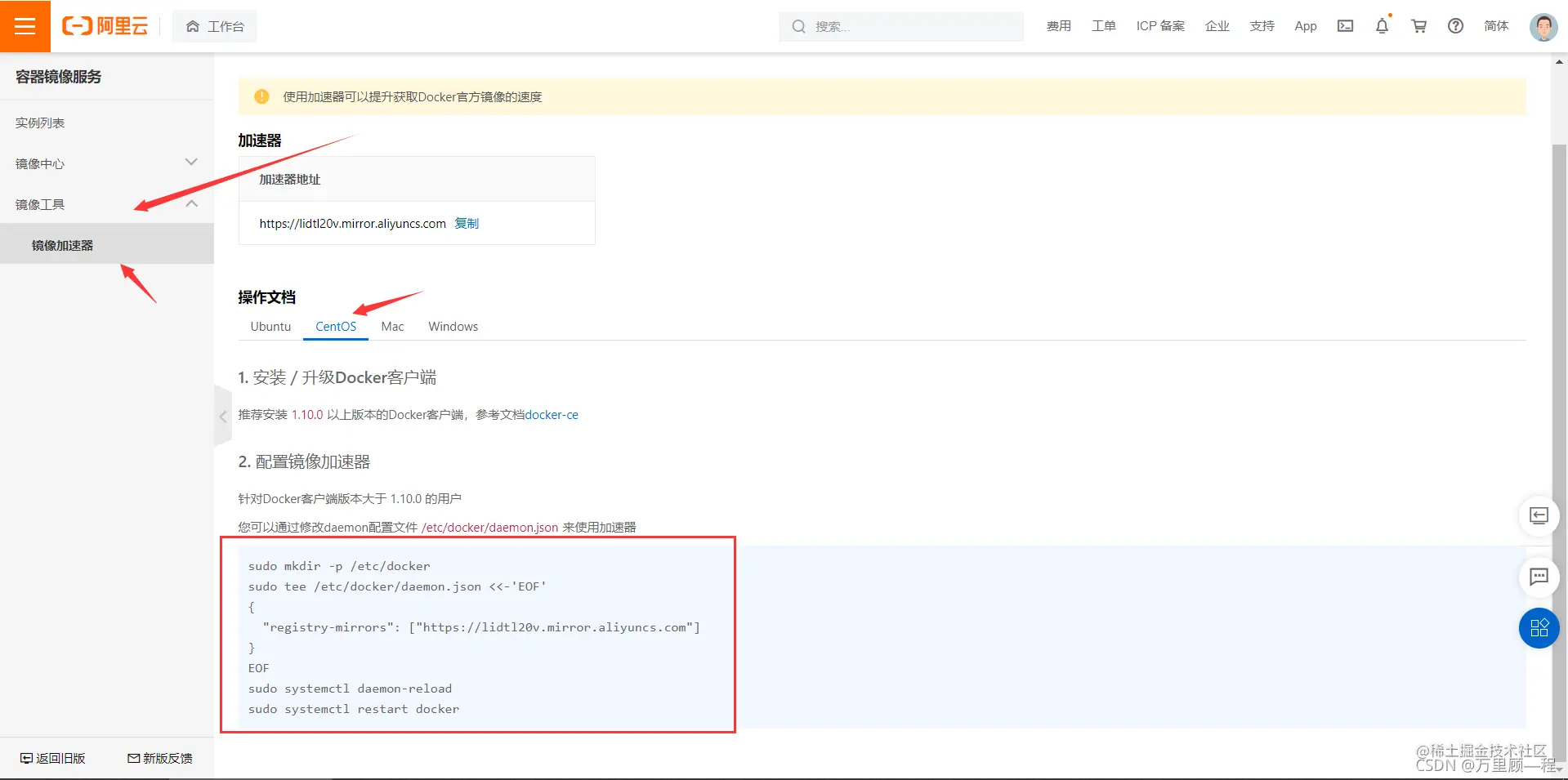The image size is (1568, 780).
Task: Click accelerator URL https://lidtl20v.mirror.aliyuncs.com text
Action: (352, 223)
